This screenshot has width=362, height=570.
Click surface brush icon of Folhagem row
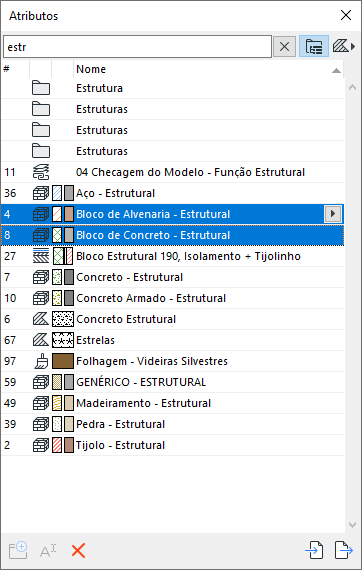tap(41, 361)
